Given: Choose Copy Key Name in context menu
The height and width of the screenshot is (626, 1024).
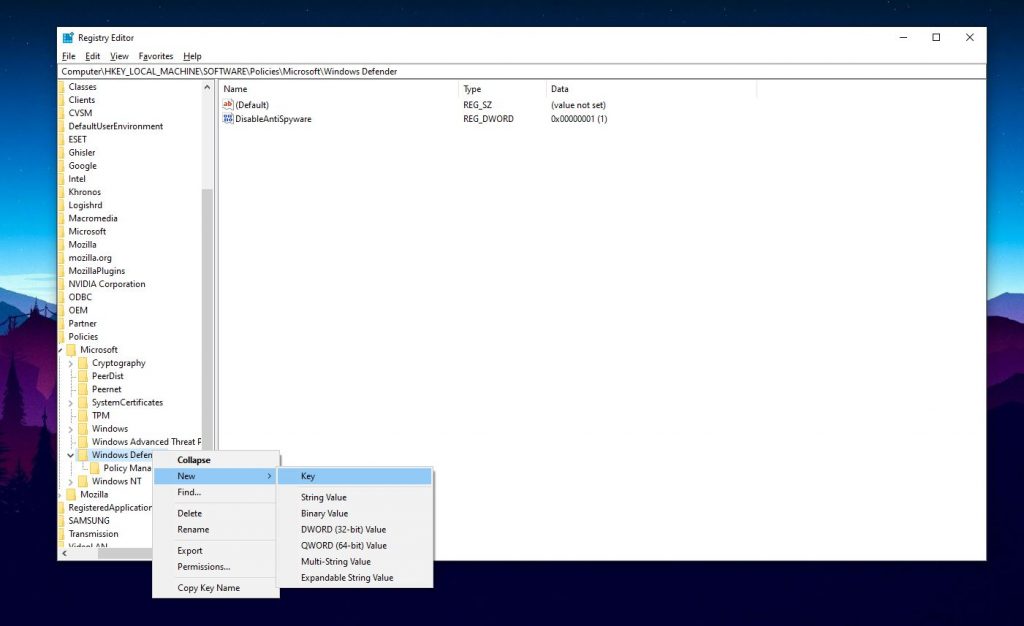Looking at the screenshot, I should (216, 588).
